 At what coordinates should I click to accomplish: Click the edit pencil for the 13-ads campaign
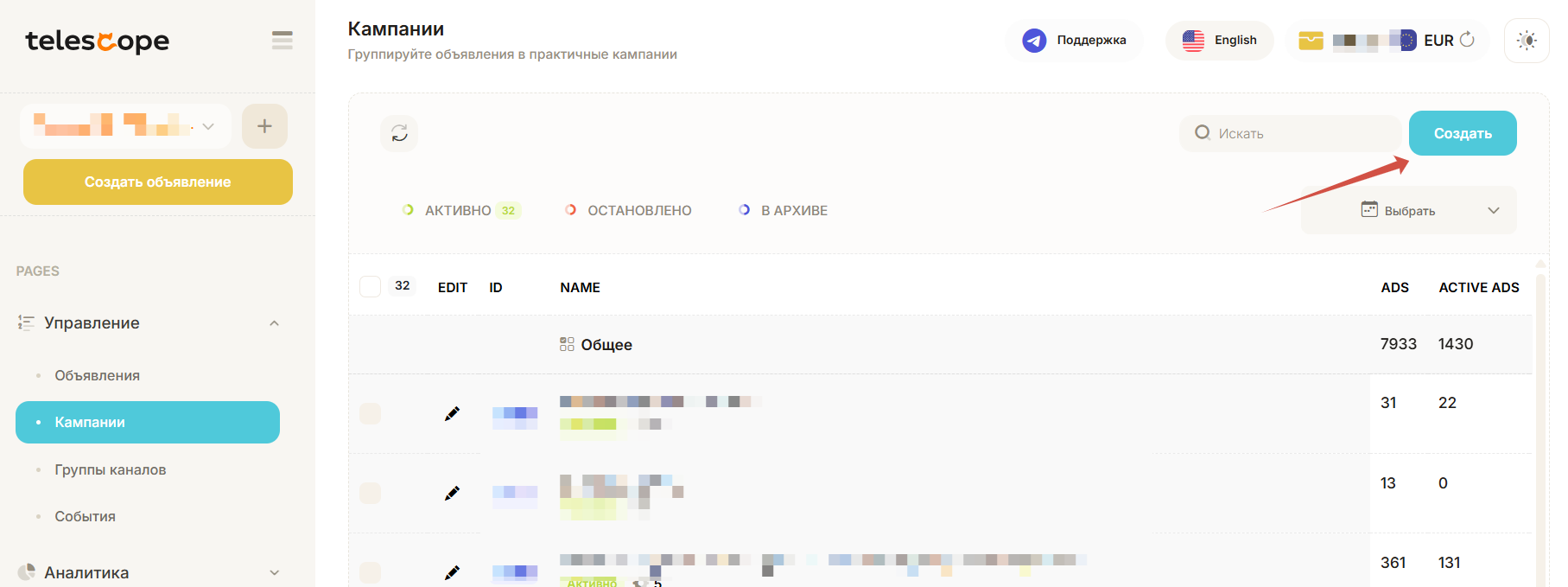coord(452,494)
